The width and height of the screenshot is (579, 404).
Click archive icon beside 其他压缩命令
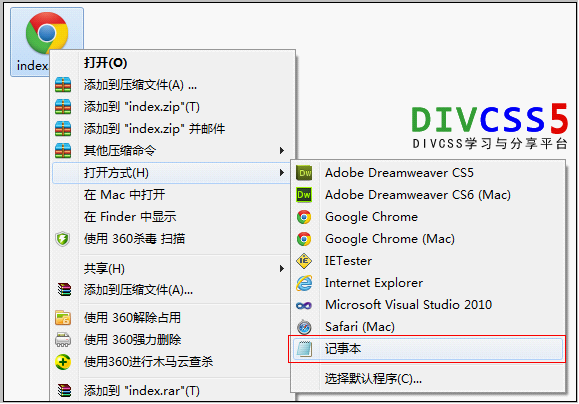pyautogui.click(x=63, y=150)
